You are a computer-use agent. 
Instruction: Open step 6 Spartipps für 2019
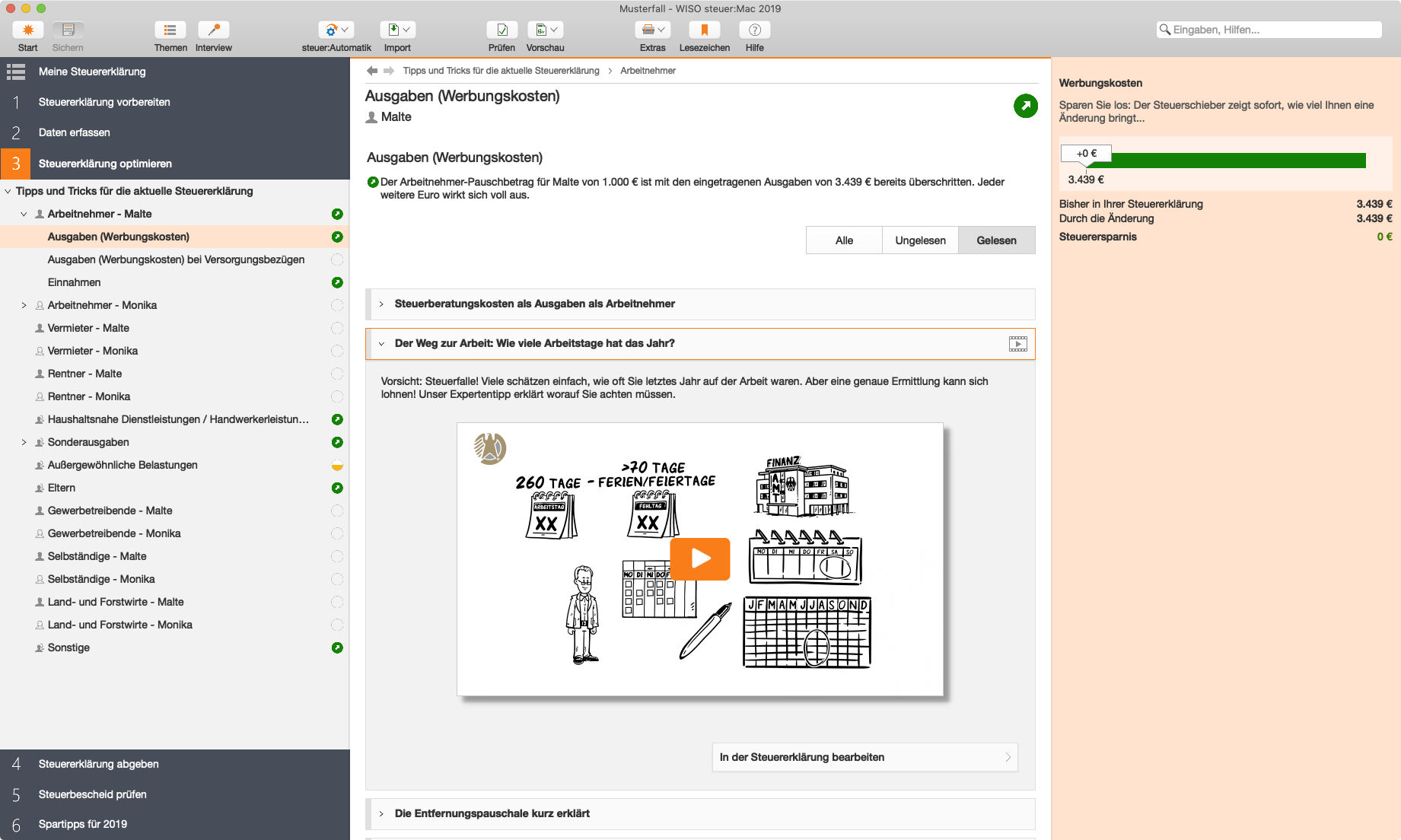(x=175, y=824)
